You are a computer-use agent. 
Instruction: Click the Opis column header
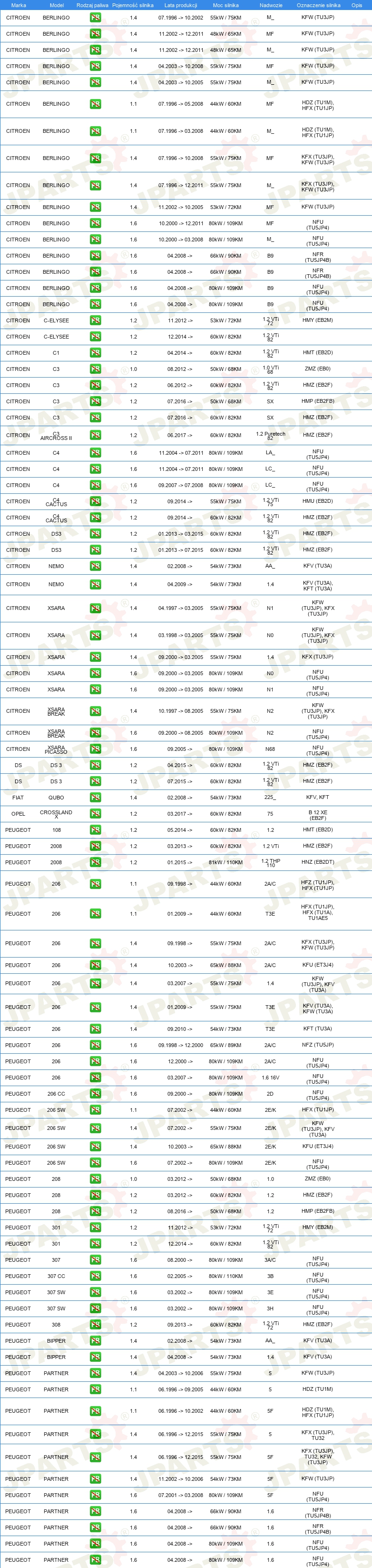(357, 5)
